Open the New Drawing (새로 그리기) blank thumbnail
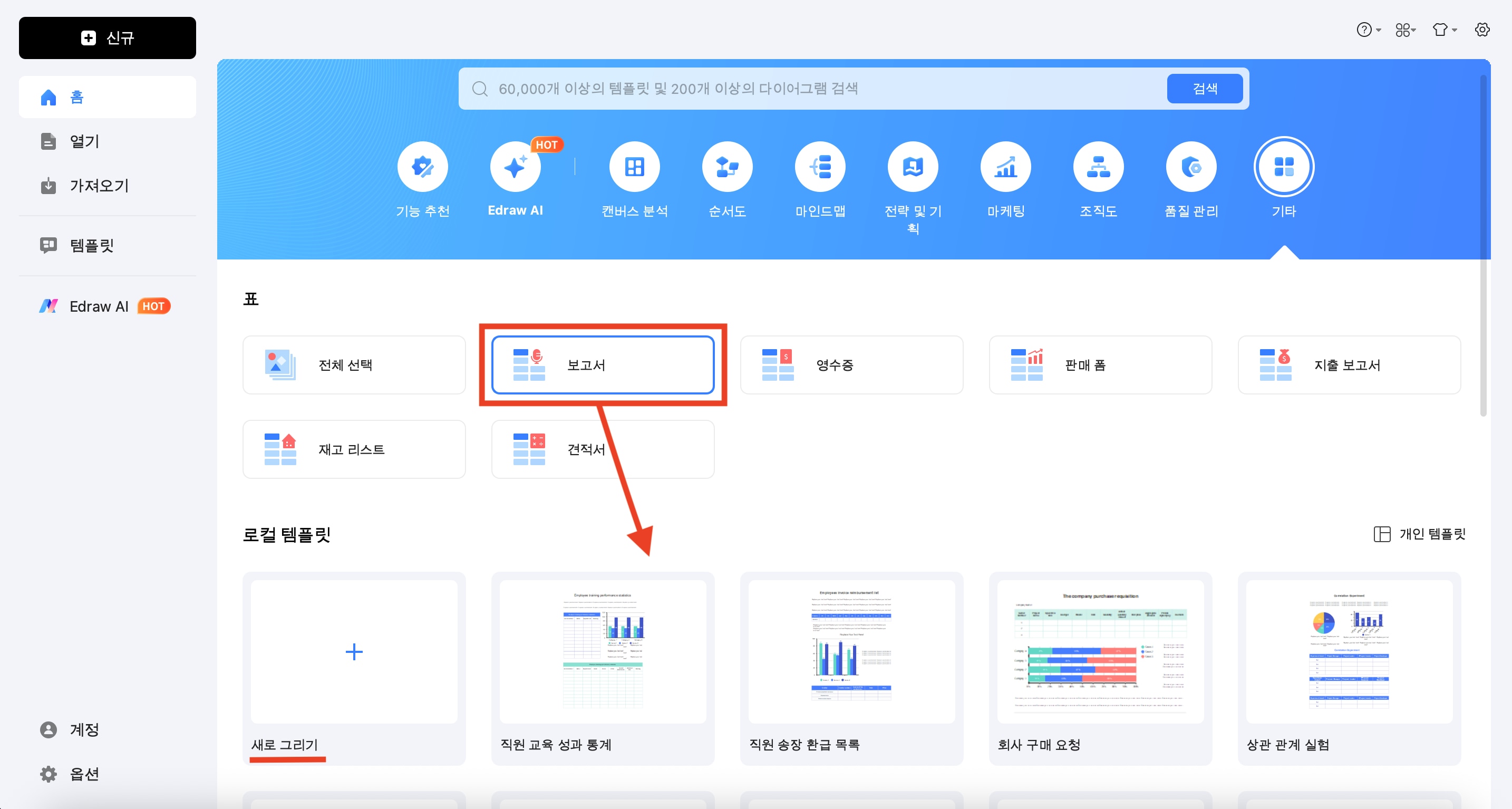The image size is (1512, 809). (x=354, y=652)
